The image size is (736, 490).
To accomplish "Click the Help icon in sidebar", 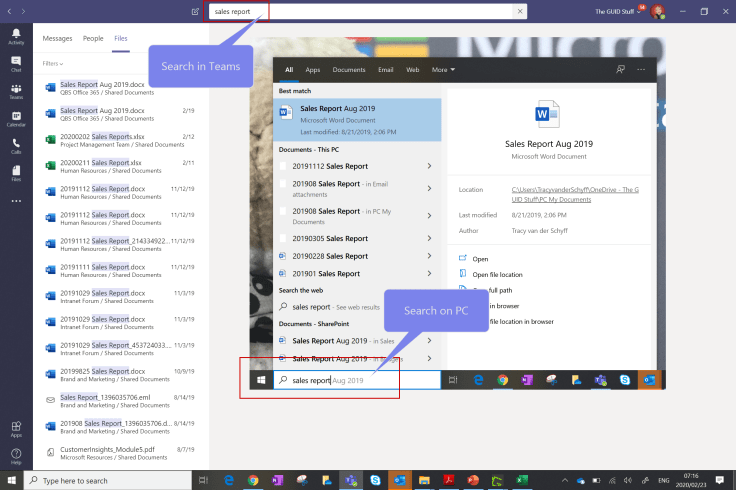I will 16,457.
